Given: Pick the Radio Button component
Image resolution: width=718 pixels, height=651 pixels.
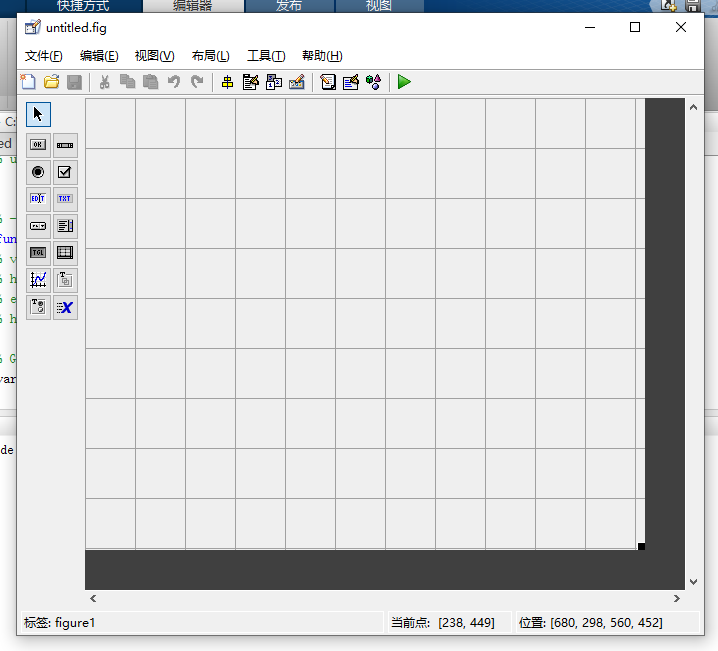Looking at the screenshot, I should 38,172.
